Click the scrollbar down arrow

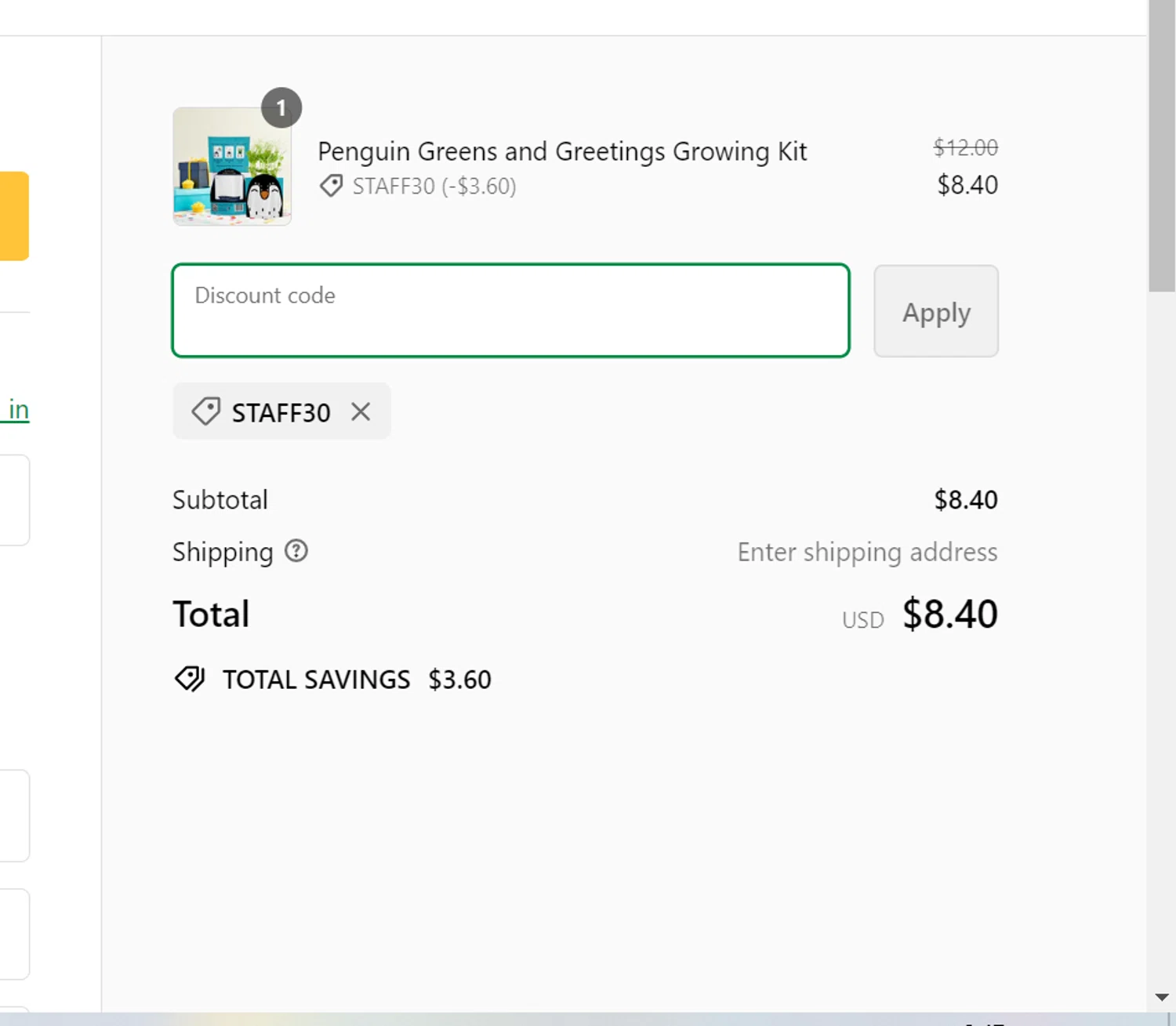(x=1162, y=997)
